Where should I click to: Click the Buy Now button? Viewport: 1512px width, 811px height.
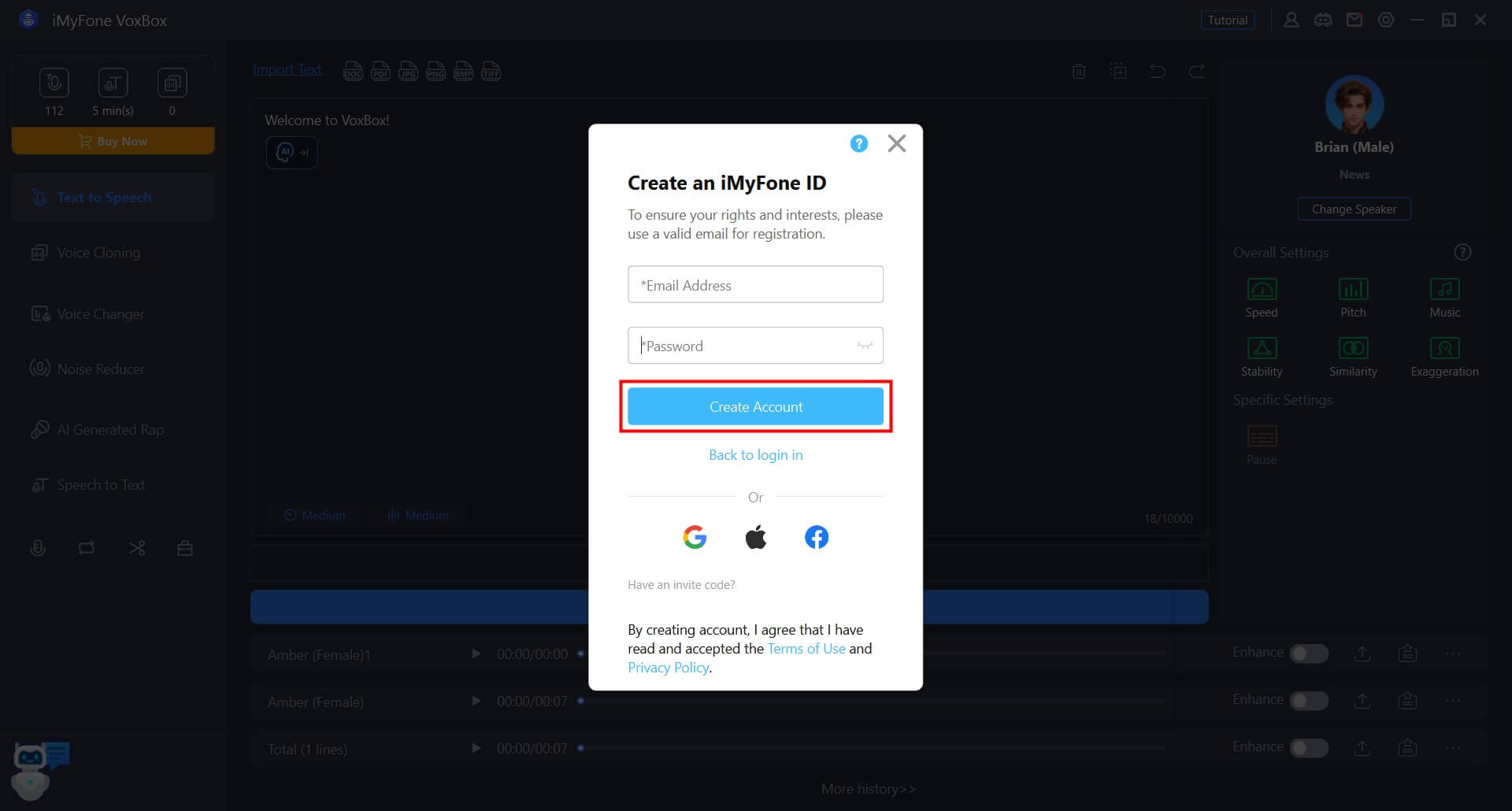click(113, 141)
